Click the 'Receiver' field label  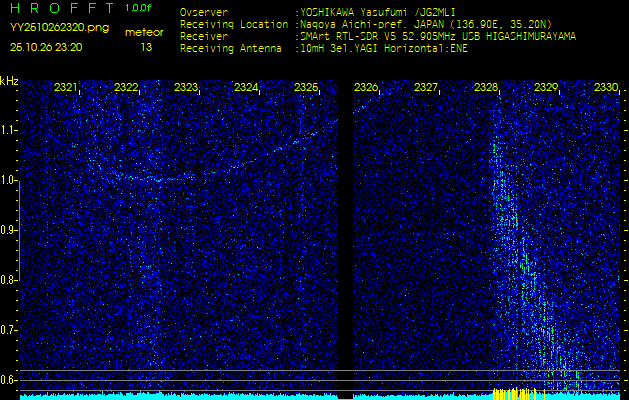coord(204,37)
